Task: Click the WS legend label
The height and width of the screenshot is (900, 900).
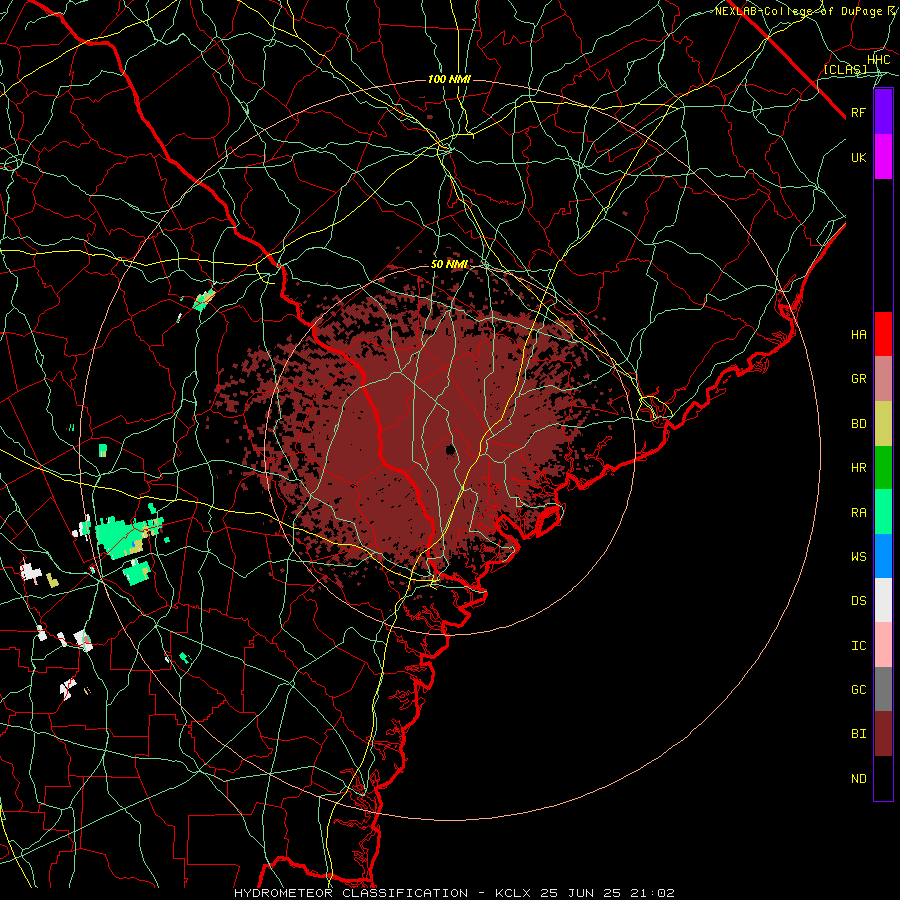Action: 858,557
